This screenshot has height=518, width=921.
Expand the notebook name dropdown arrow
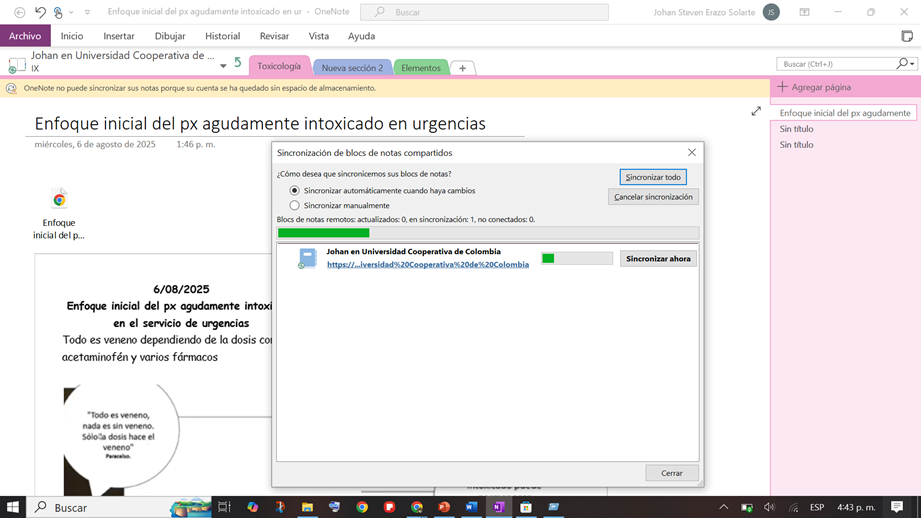click(223, 66)
